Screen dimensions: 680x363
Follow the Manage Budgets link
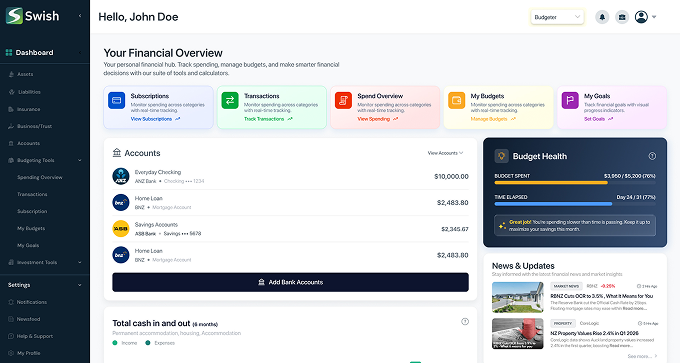(x=493, y=119)
